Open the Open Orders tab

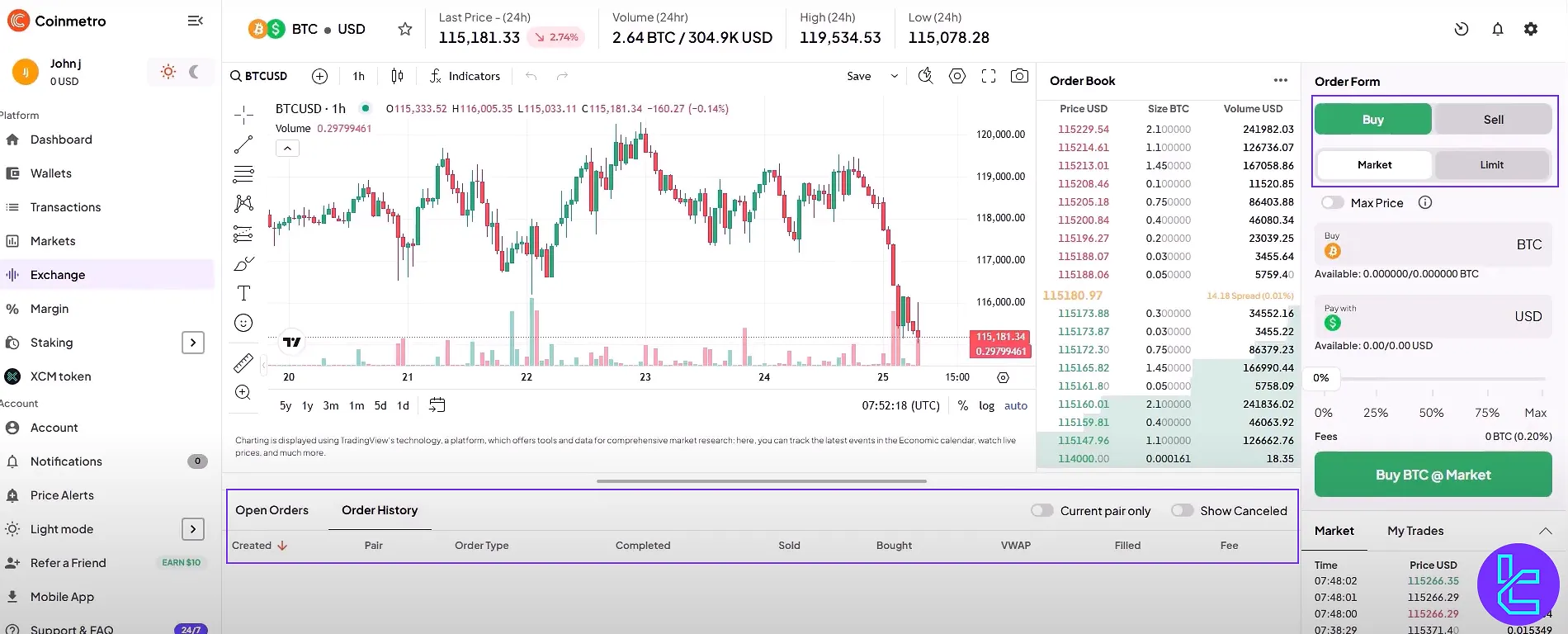272,510
